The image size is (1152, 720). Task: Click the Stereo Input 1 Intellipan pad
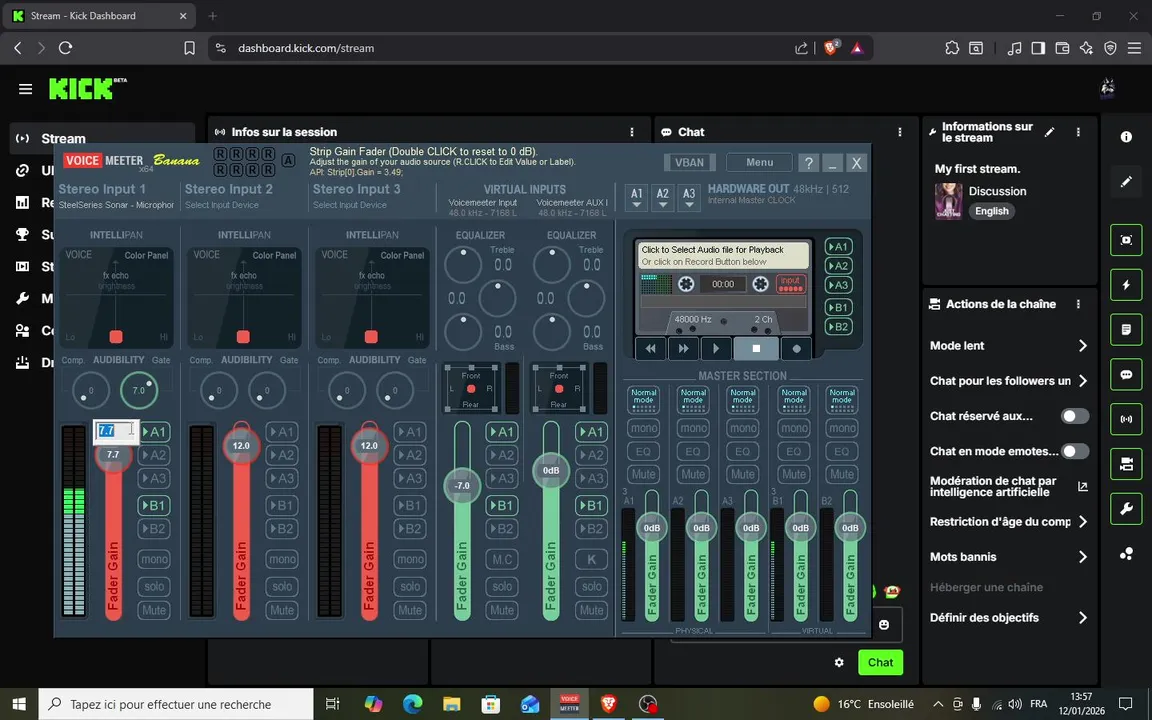click(x=116, y=298)
